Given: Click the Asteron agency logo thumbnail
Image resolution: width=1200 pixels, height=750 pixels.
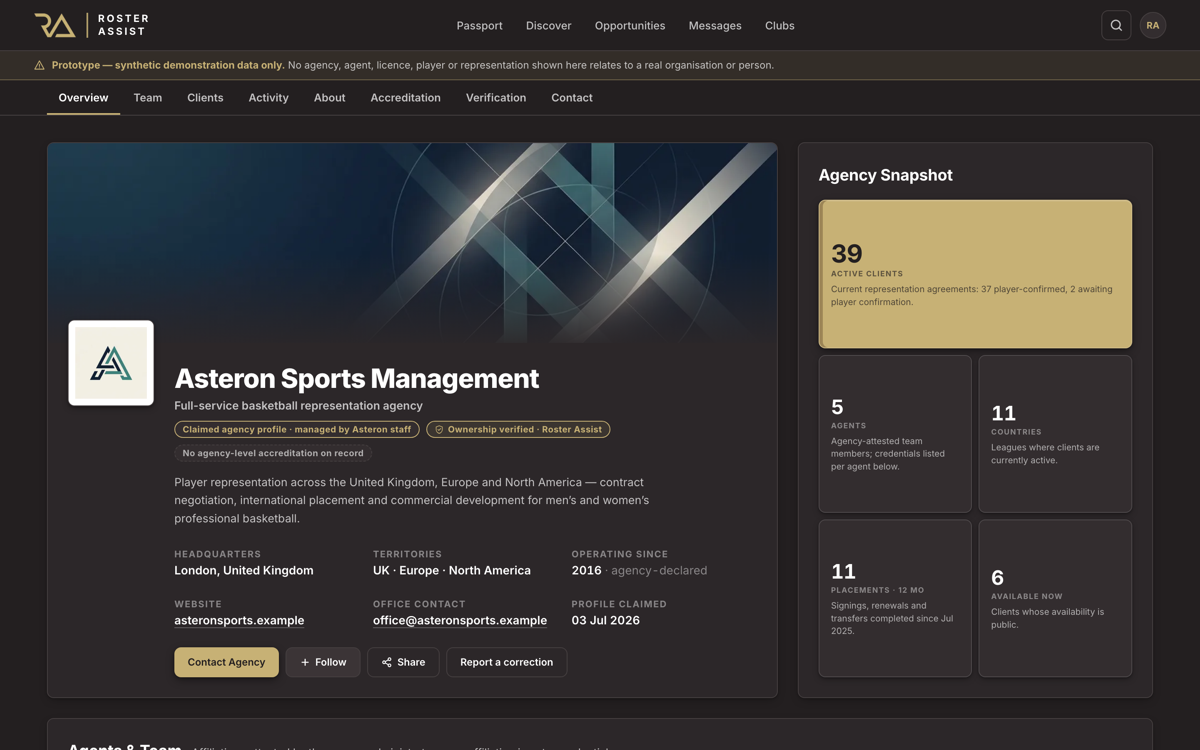Looking at the screenshot, I should point(111,363).
